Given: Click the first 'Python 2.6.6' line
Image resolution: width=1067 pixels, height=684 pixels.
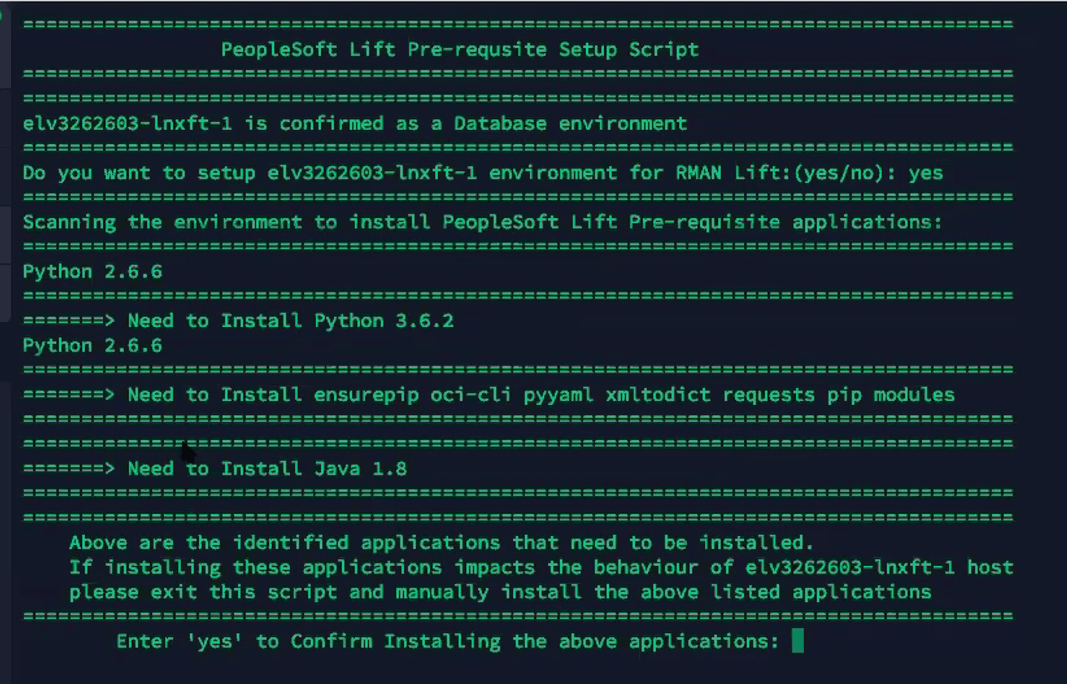Looking at the screenshot, I should tap(93, 272).
